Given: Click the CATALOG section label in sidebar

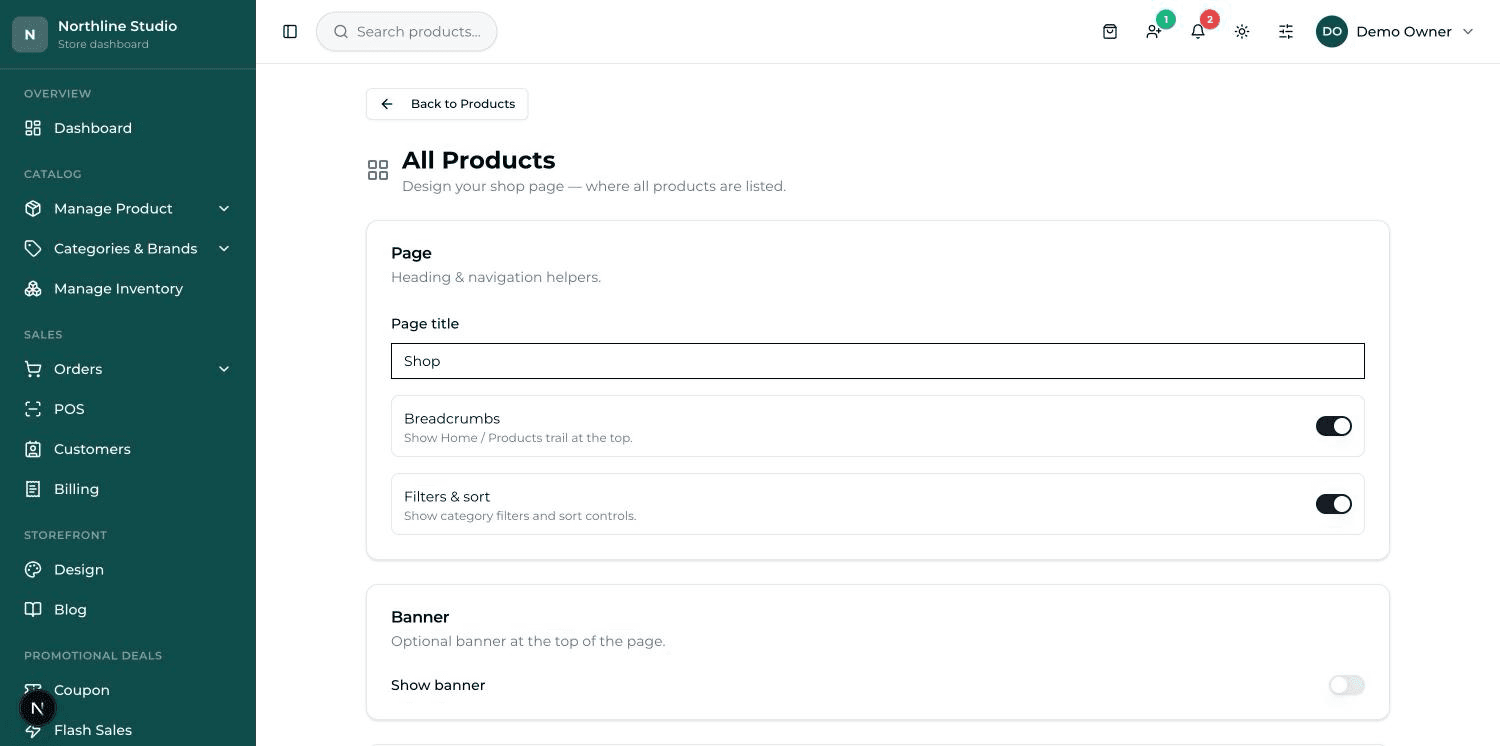Looking at the screenshot, I should click(53, 174).
